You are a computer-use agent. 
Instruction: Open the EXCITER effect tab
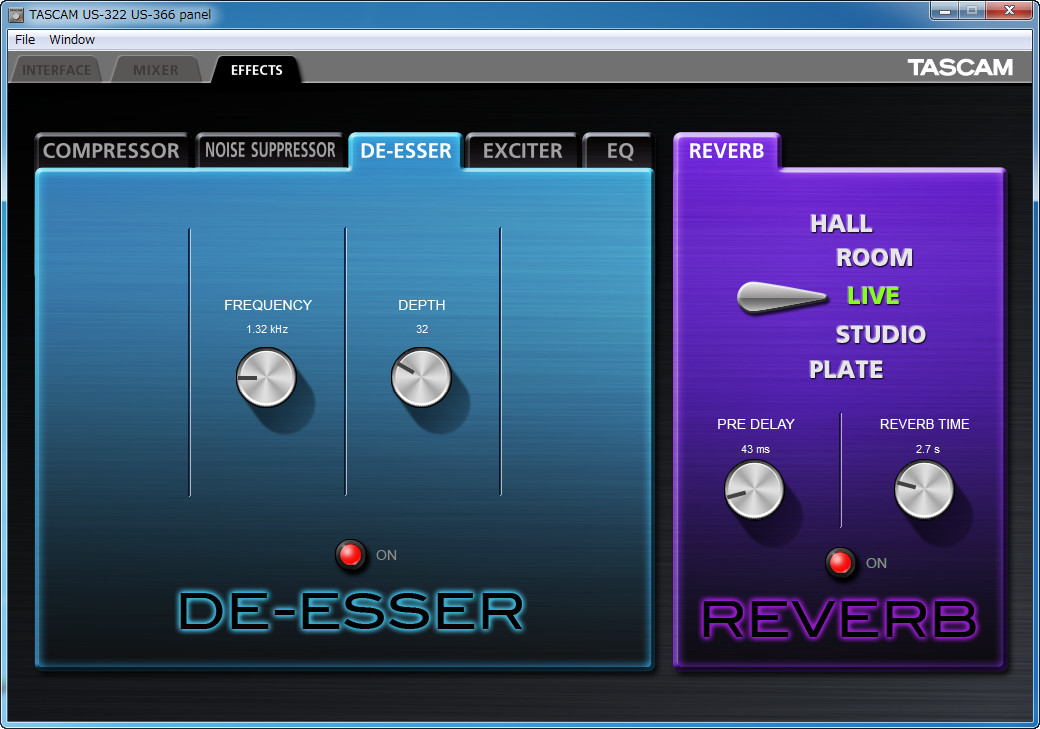[523, 151]
